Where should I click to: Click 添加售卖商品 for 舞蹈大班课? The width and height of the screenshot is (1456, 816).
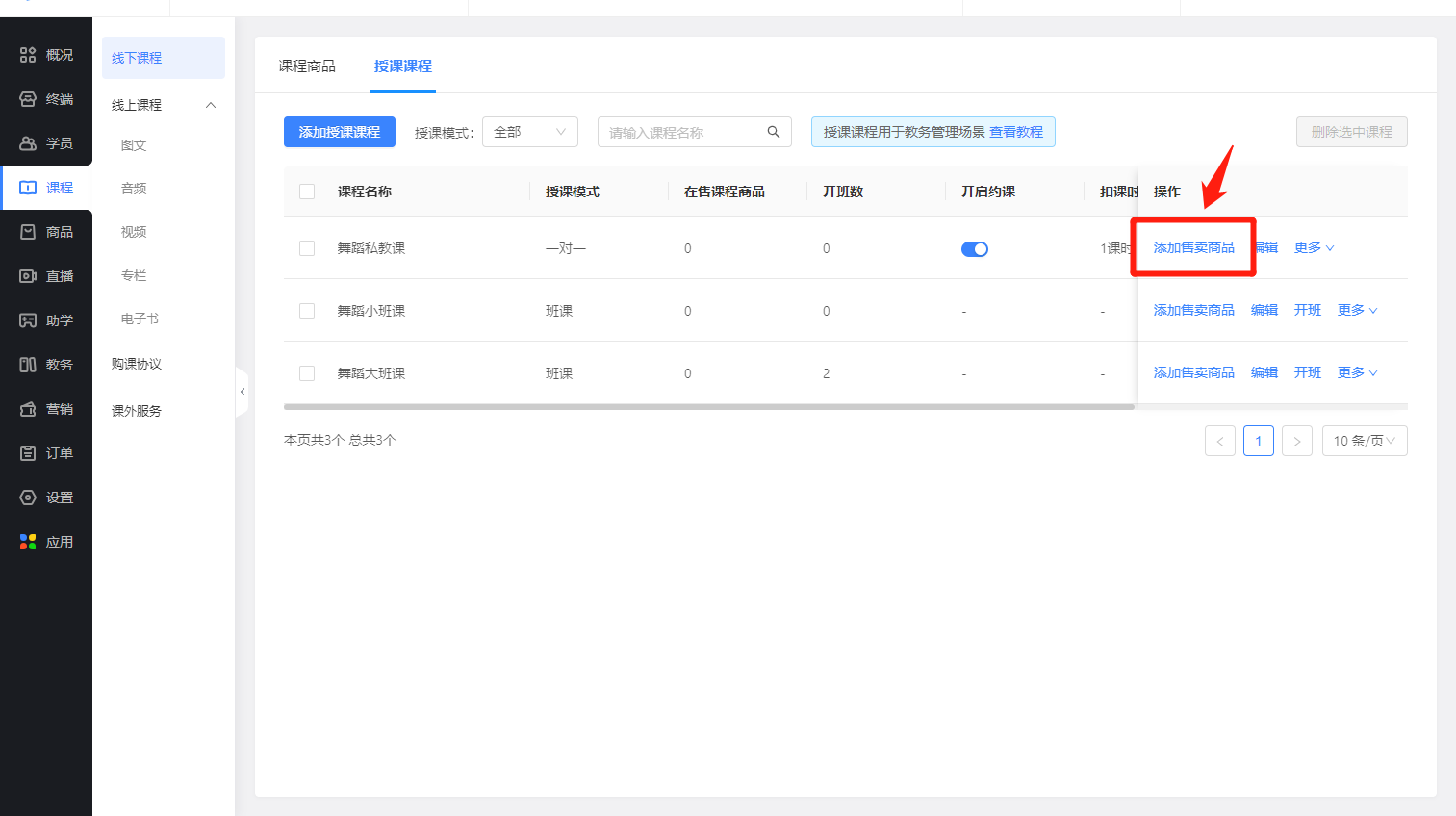(x=1193, y=372)
